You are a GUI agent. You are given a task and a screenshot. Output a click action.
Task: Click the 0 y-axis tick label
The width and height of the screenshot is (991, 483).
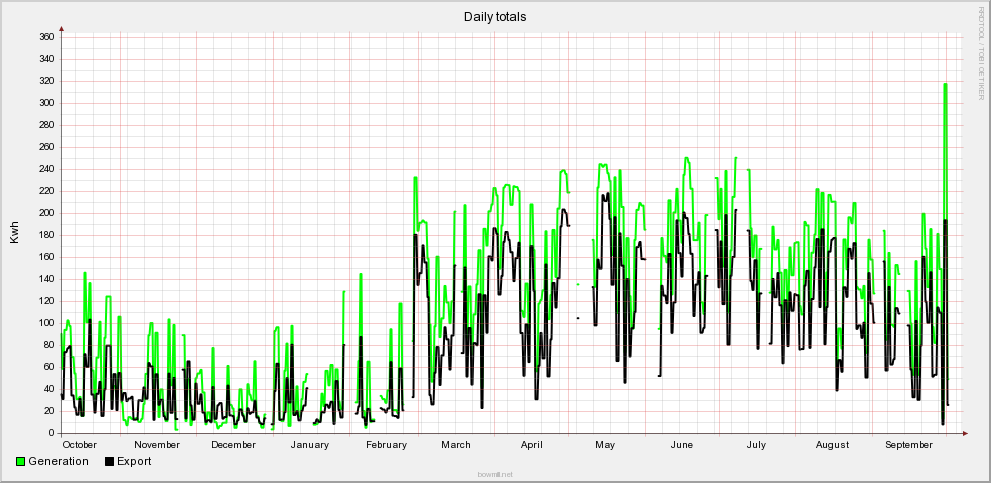(x=51, y=433)
